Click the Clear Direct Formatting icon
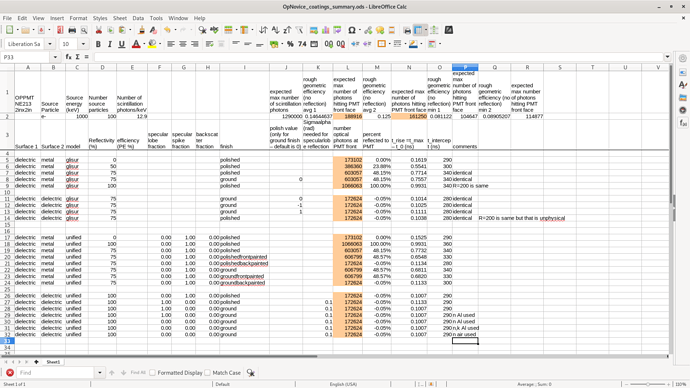The image size is (690, 388). [153, 30]
